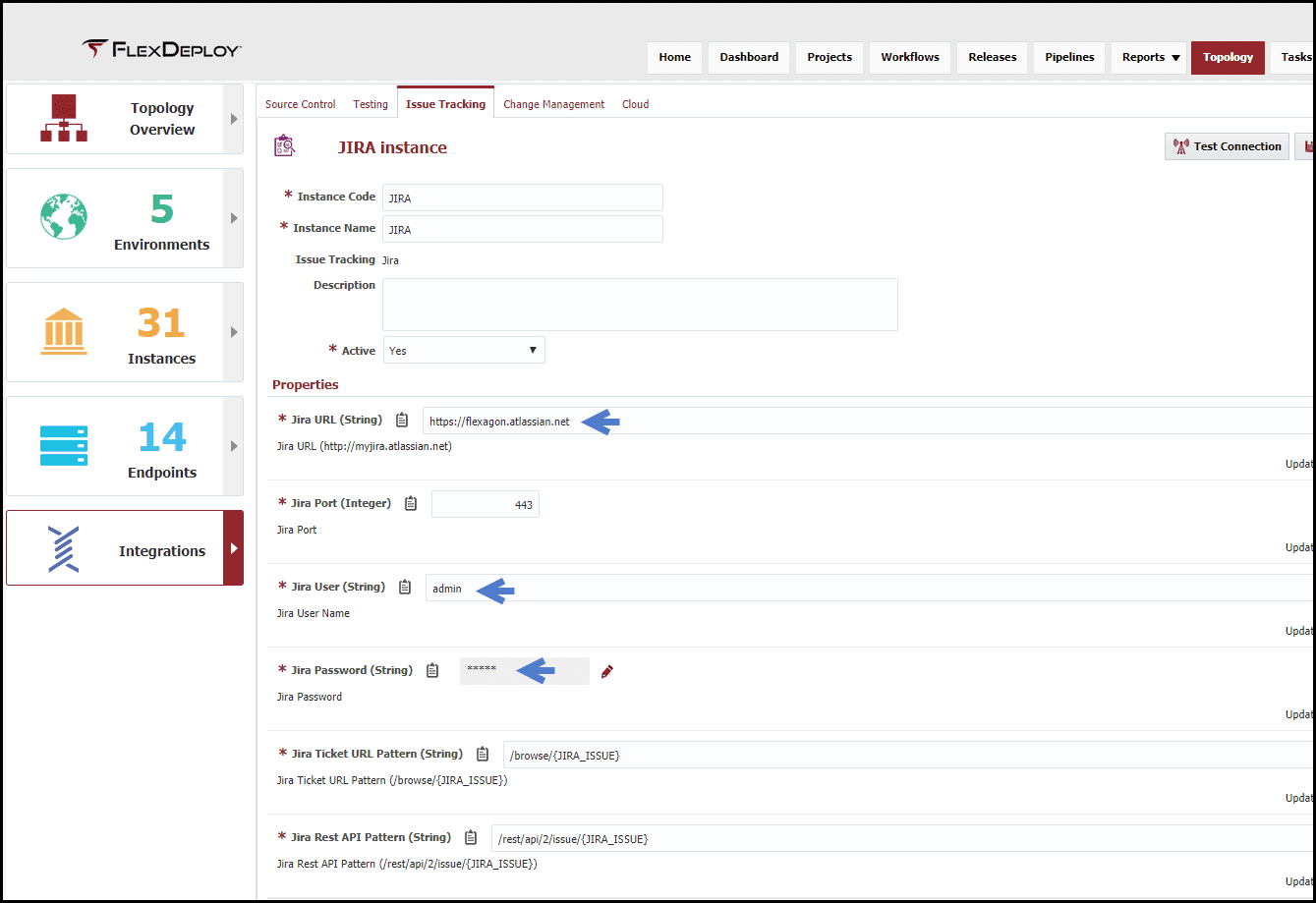Click clipboard icon beside Jira Rest API Pattern
The image size is (1316, 903).
(x=471, y=837)
